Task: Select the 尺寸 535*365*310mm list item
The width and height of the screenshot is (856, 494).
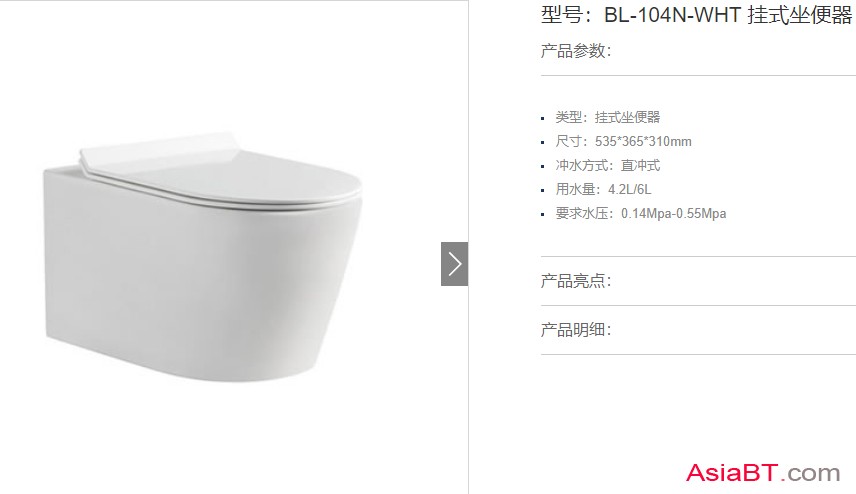Action: (623, 141)
